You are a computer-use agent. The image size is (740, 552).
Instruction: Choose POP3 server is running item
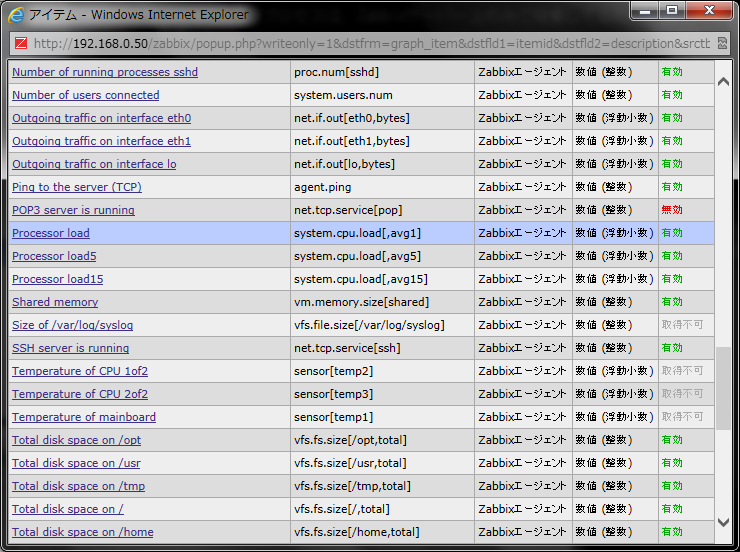[x=73, y=210]
